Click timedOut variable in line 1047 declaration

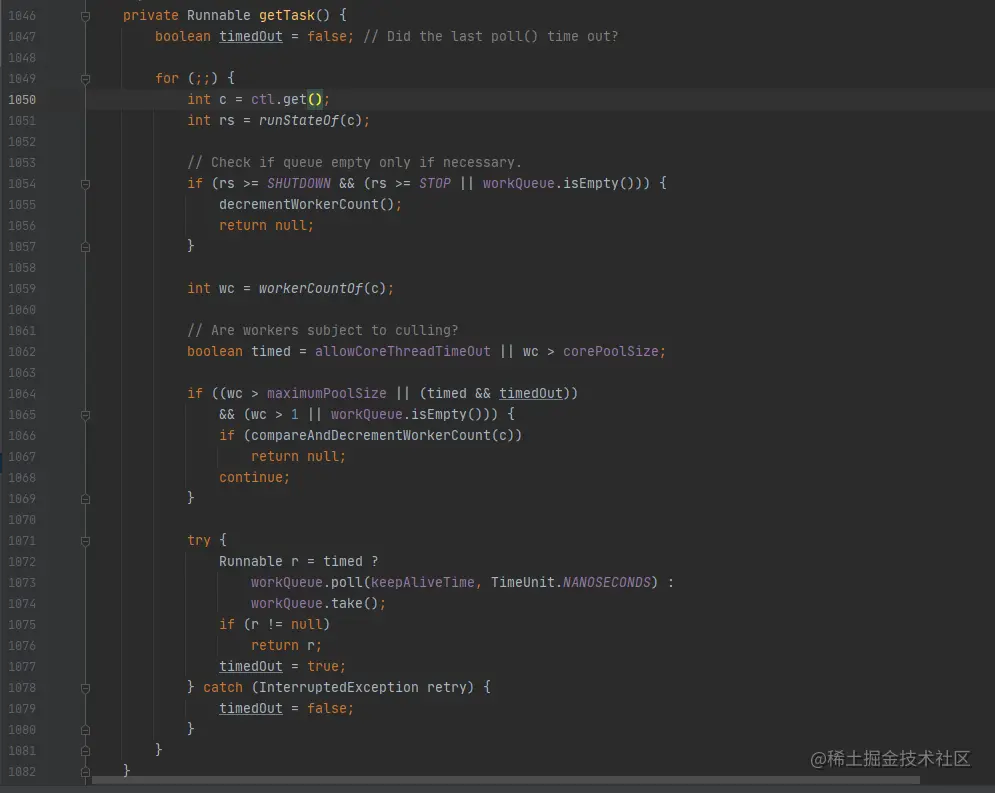(251, 36)
